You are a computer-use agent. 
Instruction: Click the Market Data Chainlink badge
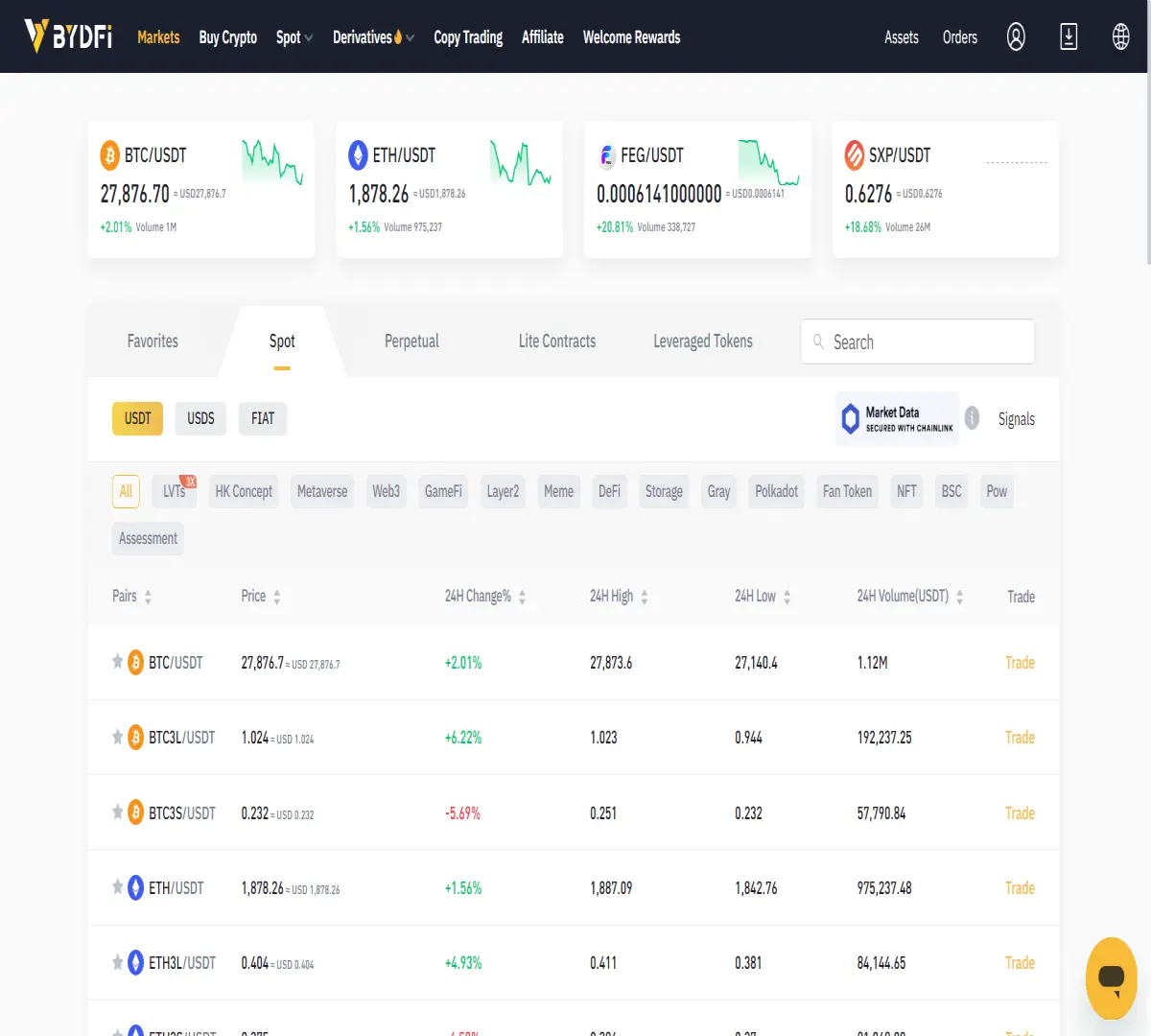898,418
